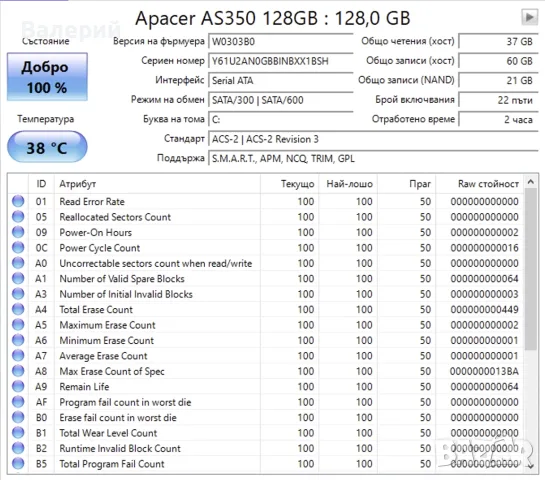This screenshot has width=545, height=480.
Task: Click the status icon of Program fail count row
Action: tap(18, 402)
